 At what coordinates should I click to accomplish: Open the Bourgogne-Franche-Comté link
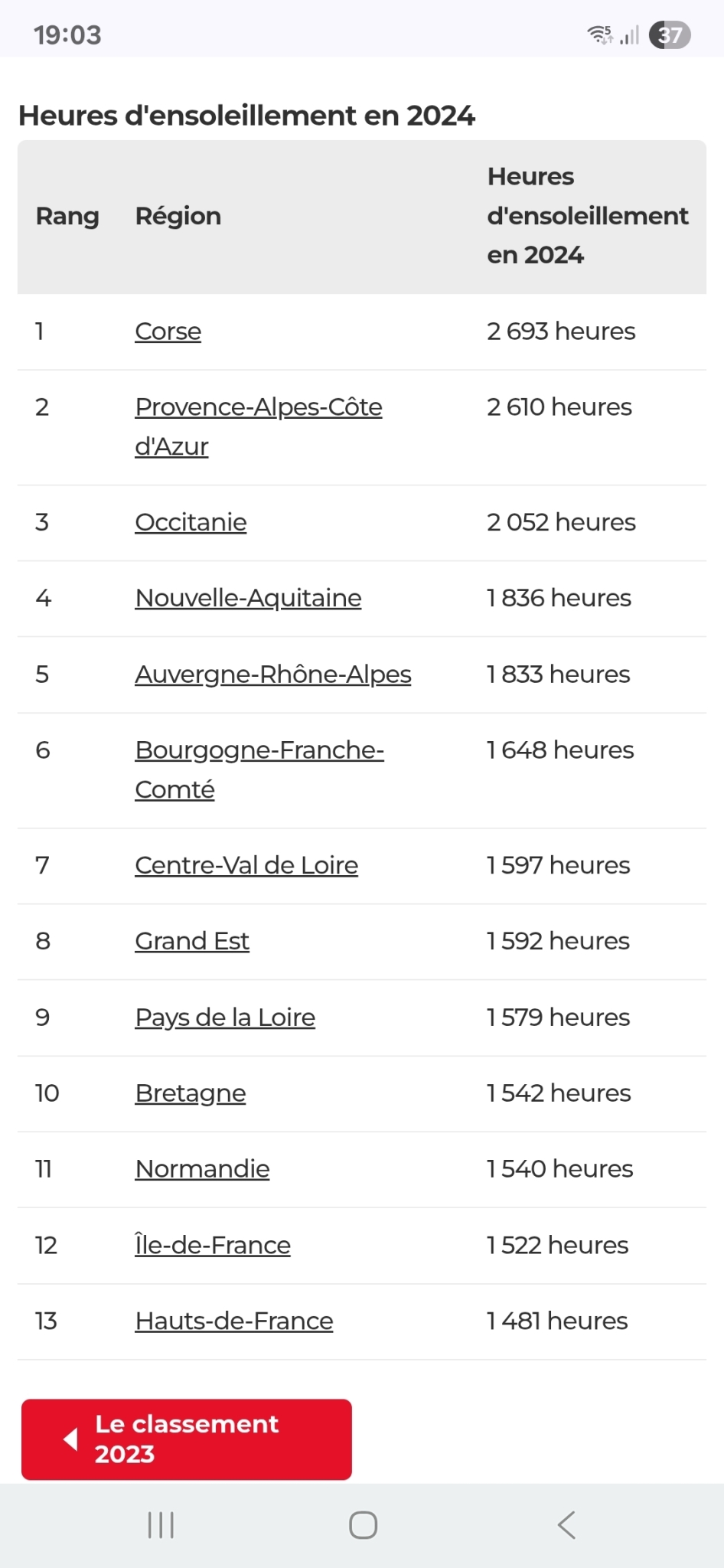point(259,769)
